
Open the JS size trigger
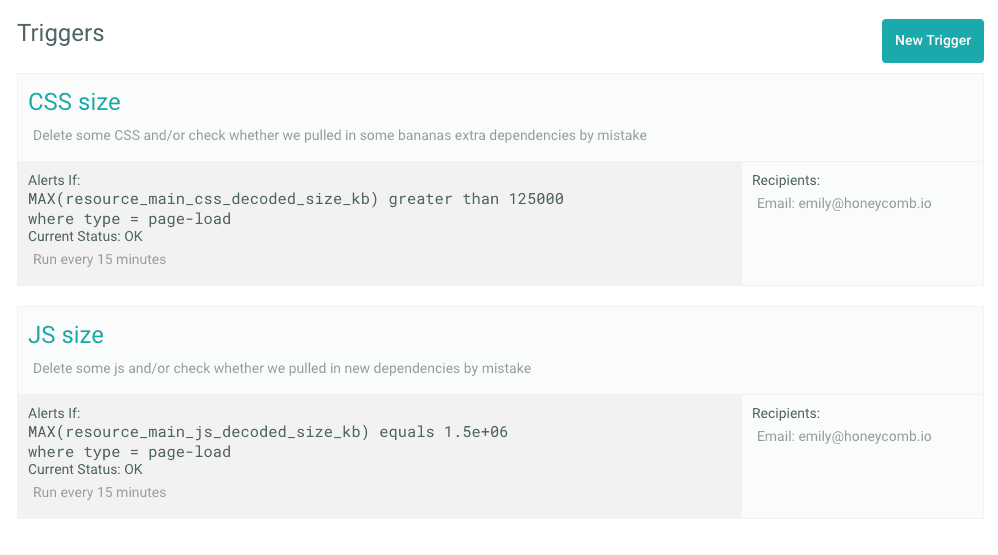(66, 335)
